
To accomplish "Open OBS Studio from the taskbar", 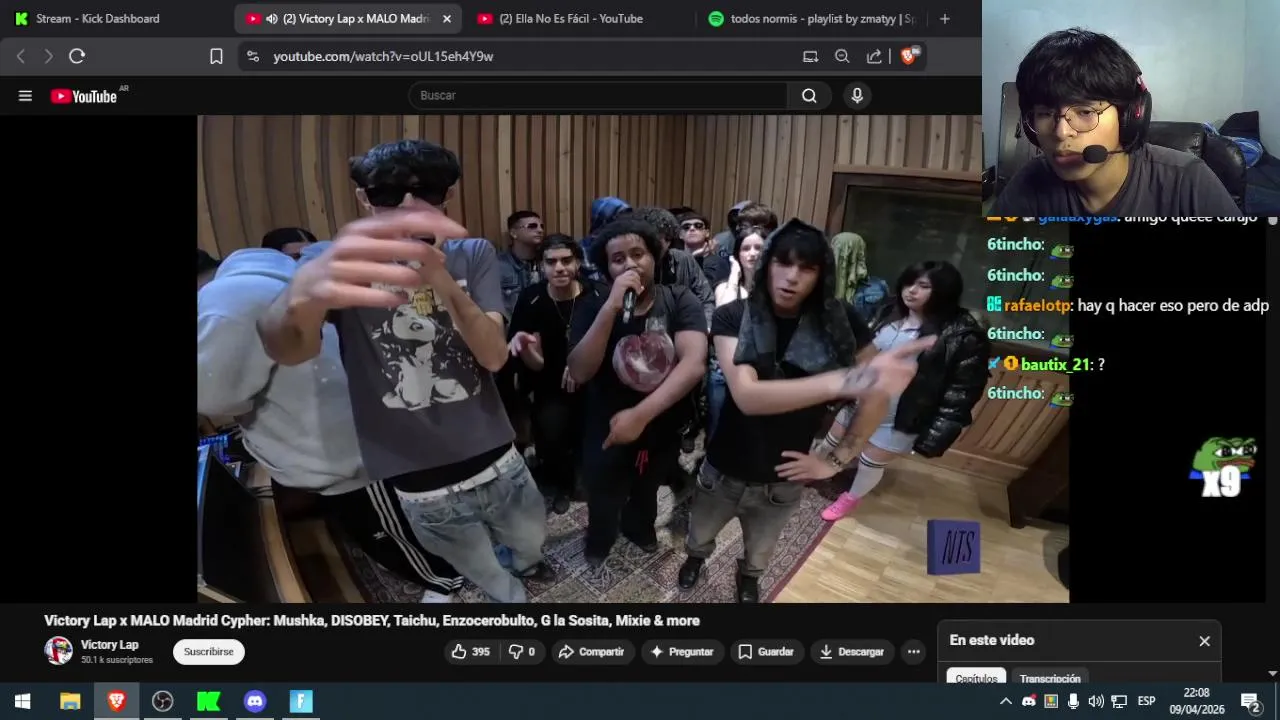I will click(x=162, y=701).
